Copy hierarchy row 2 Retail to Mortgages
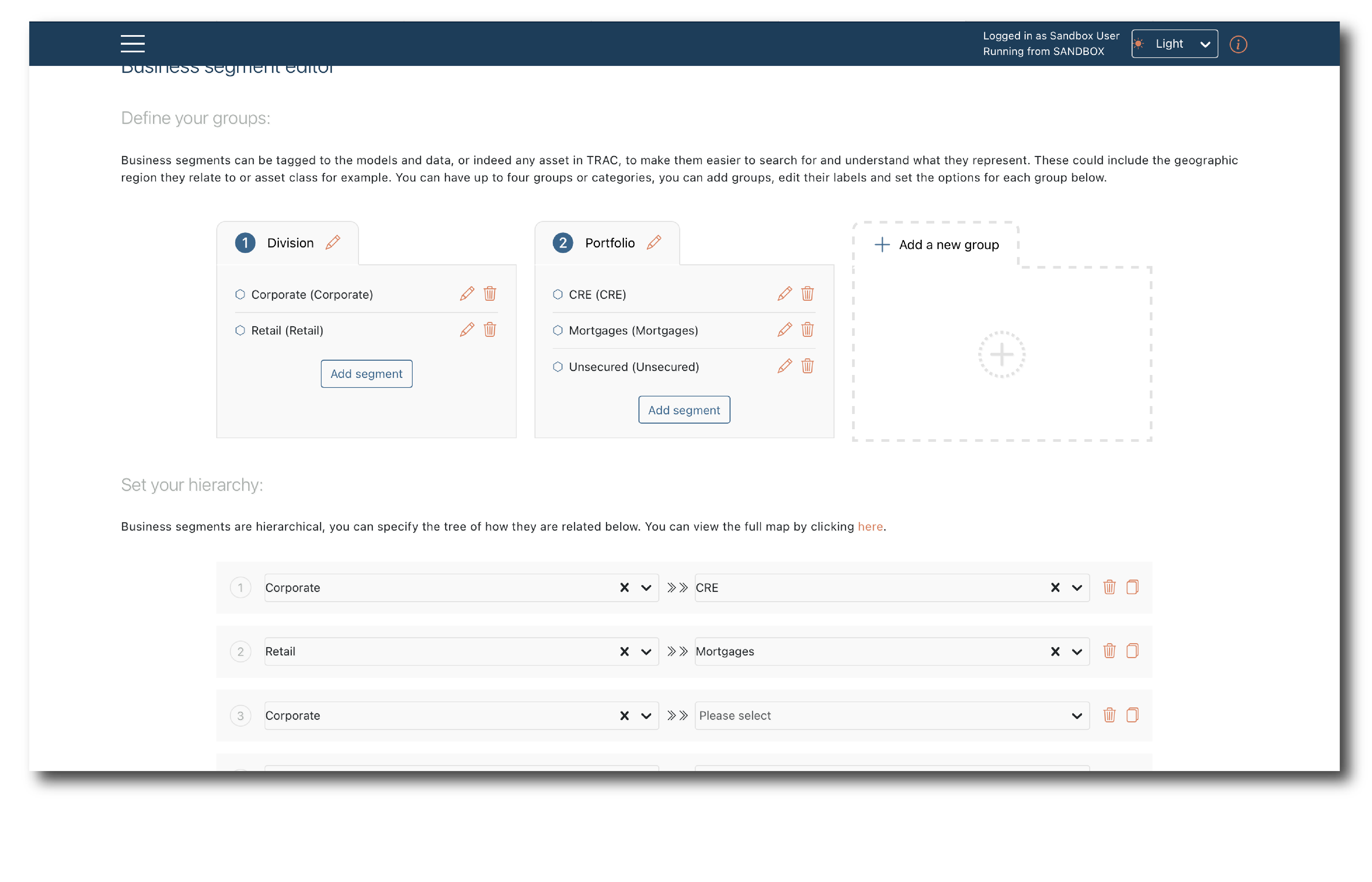The width and height of the screenshot is (1372, 882). tap(1132, 651)
